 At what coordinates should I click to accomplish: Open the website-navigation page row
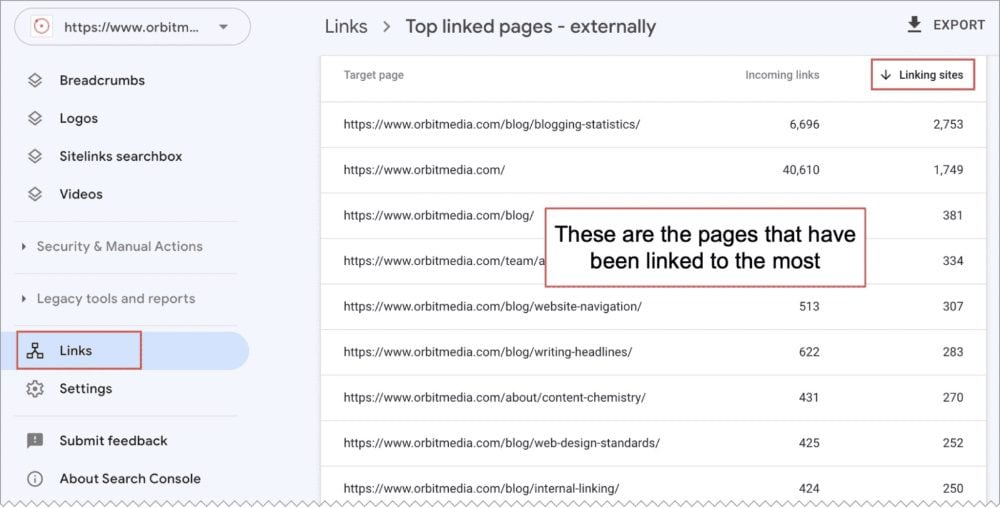(653, 307)
